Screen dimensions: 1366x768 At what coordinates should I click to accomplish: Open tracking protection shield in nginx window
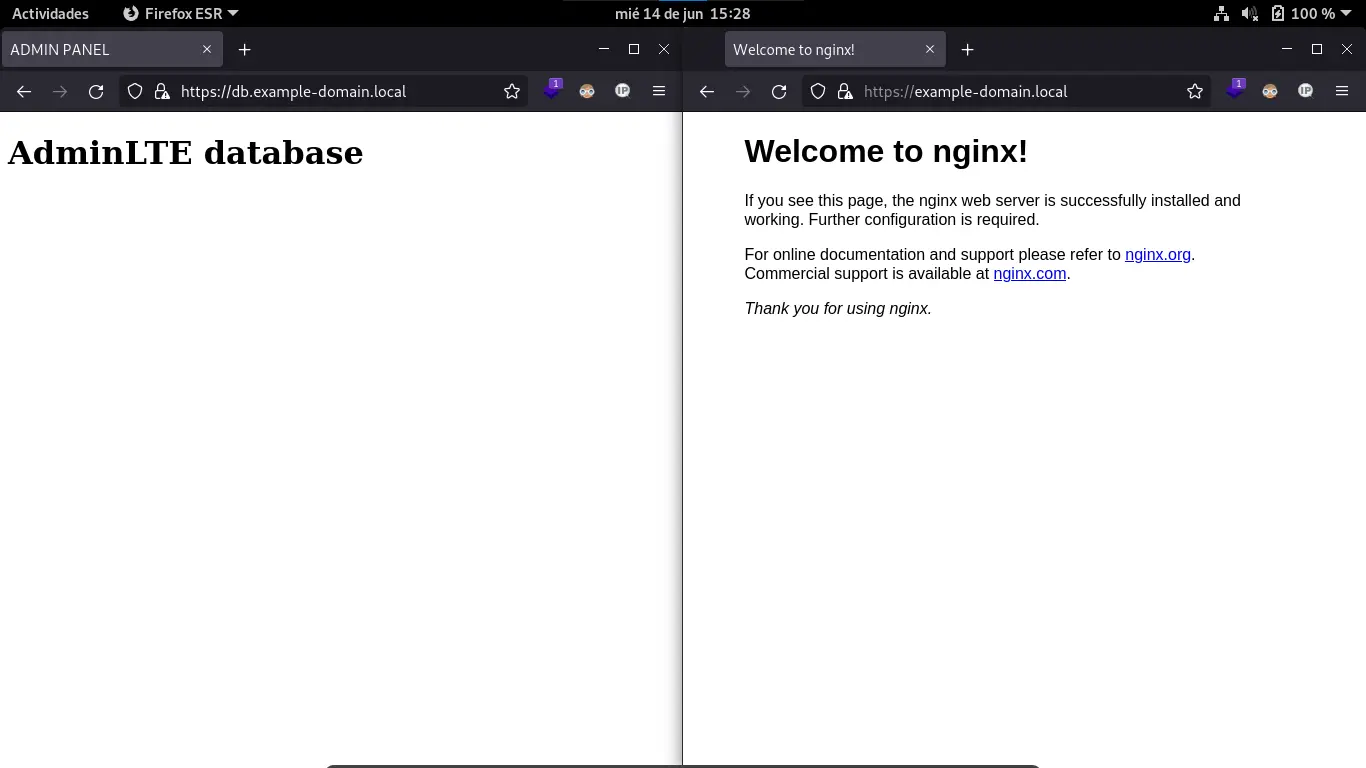tap(818, 91)
